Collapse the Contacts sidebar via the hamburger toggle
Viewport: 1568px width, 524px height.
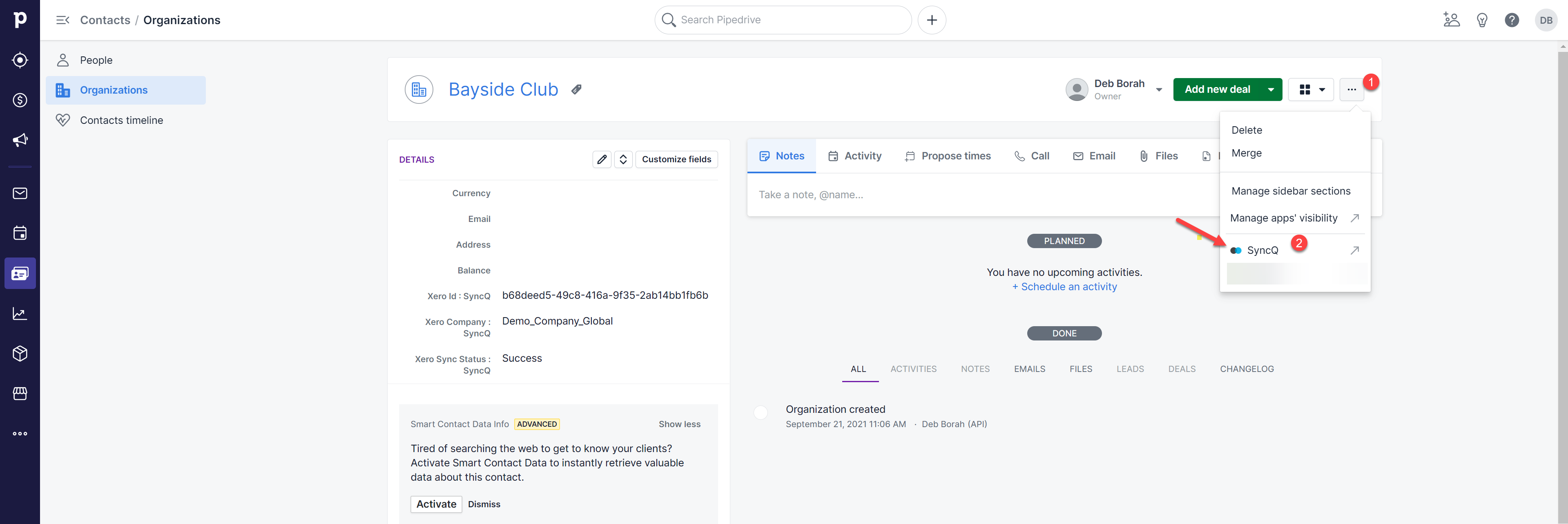click(x=63, y=20)
